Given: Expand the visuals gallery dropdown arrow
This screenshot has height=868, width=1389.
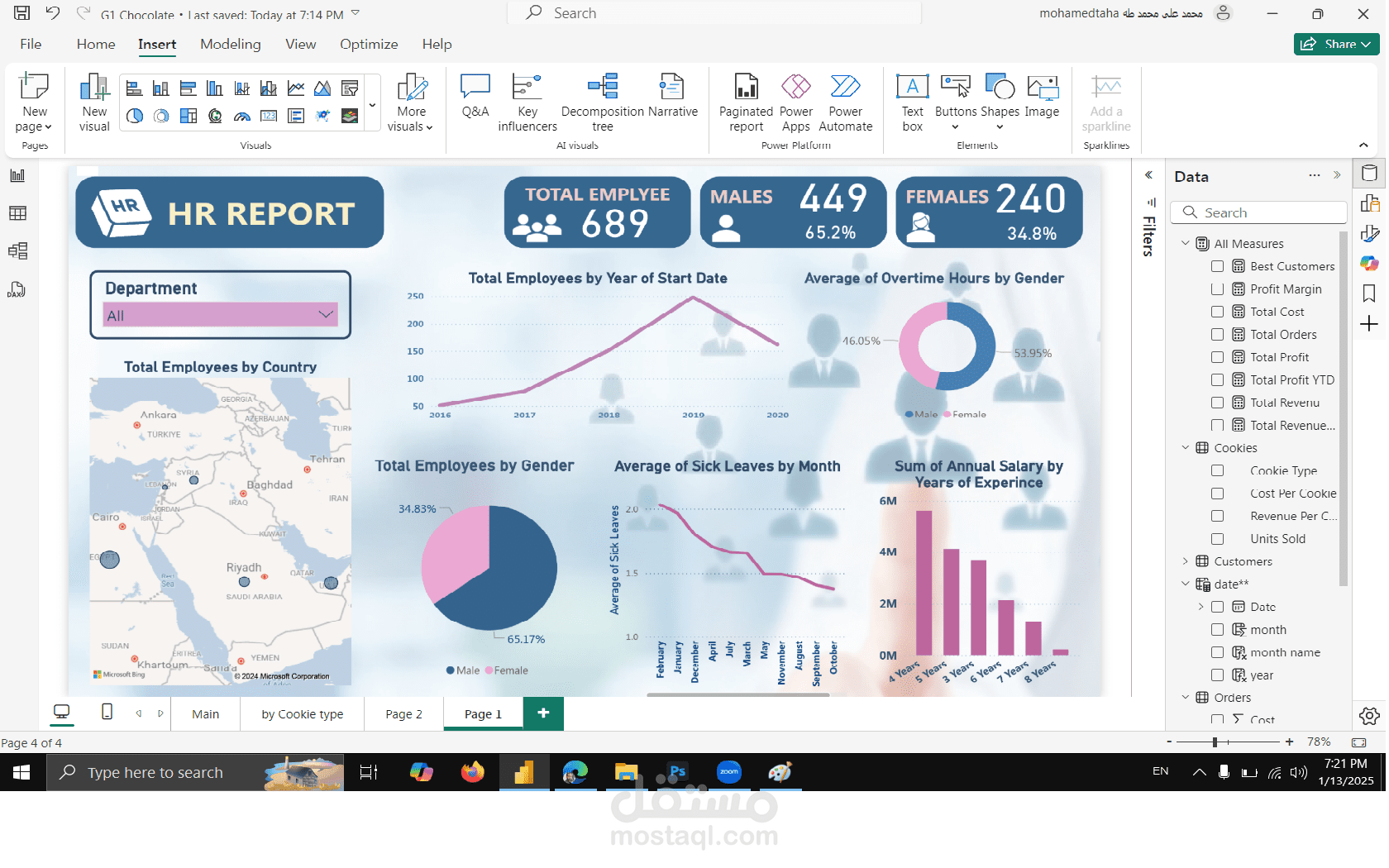Looking at the screenshot, I should (x=372, y=105).
